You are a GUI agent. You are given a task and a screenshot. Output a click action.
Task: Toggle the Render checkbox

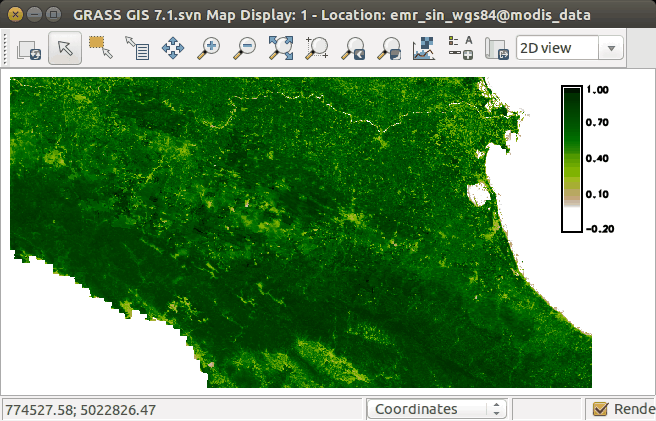600,409
